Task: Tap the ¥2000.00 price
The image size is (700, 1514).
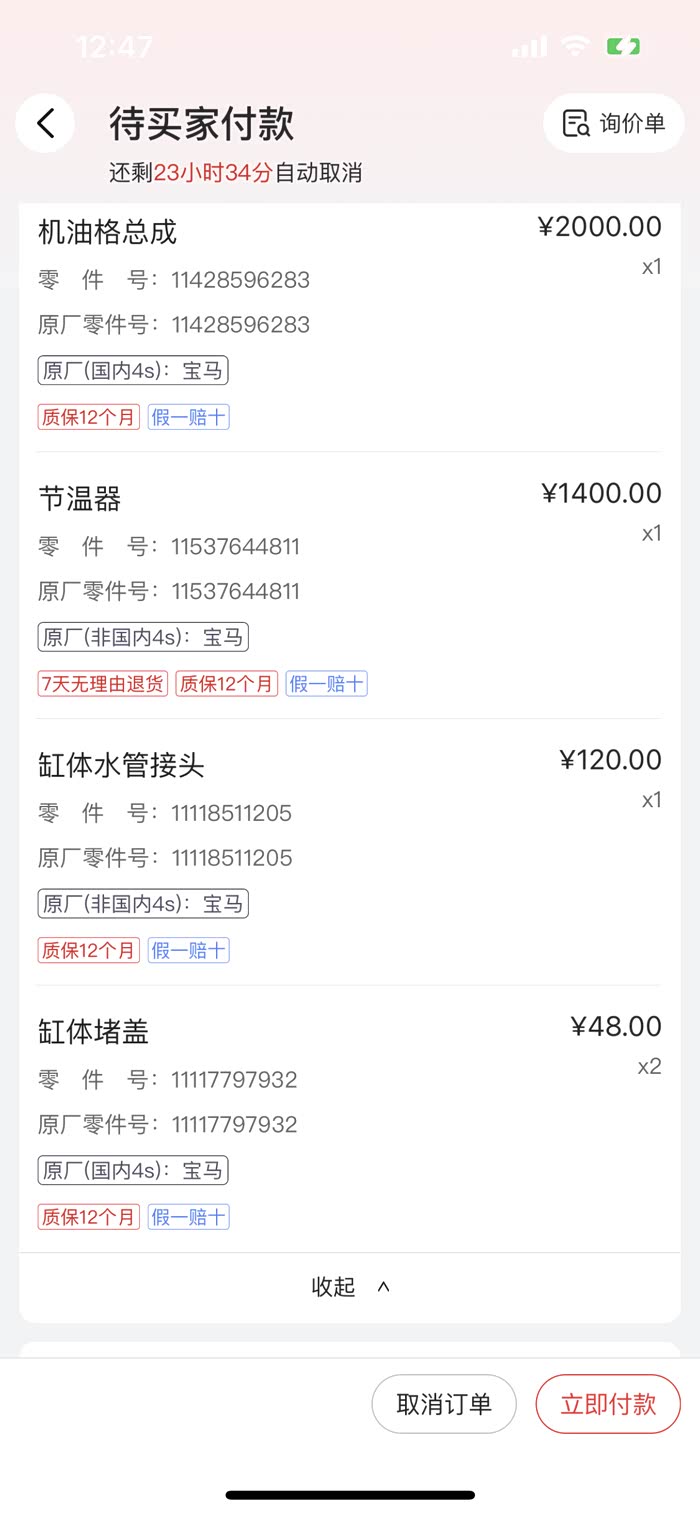Action: pyautogui.click(x=599, y=227)
